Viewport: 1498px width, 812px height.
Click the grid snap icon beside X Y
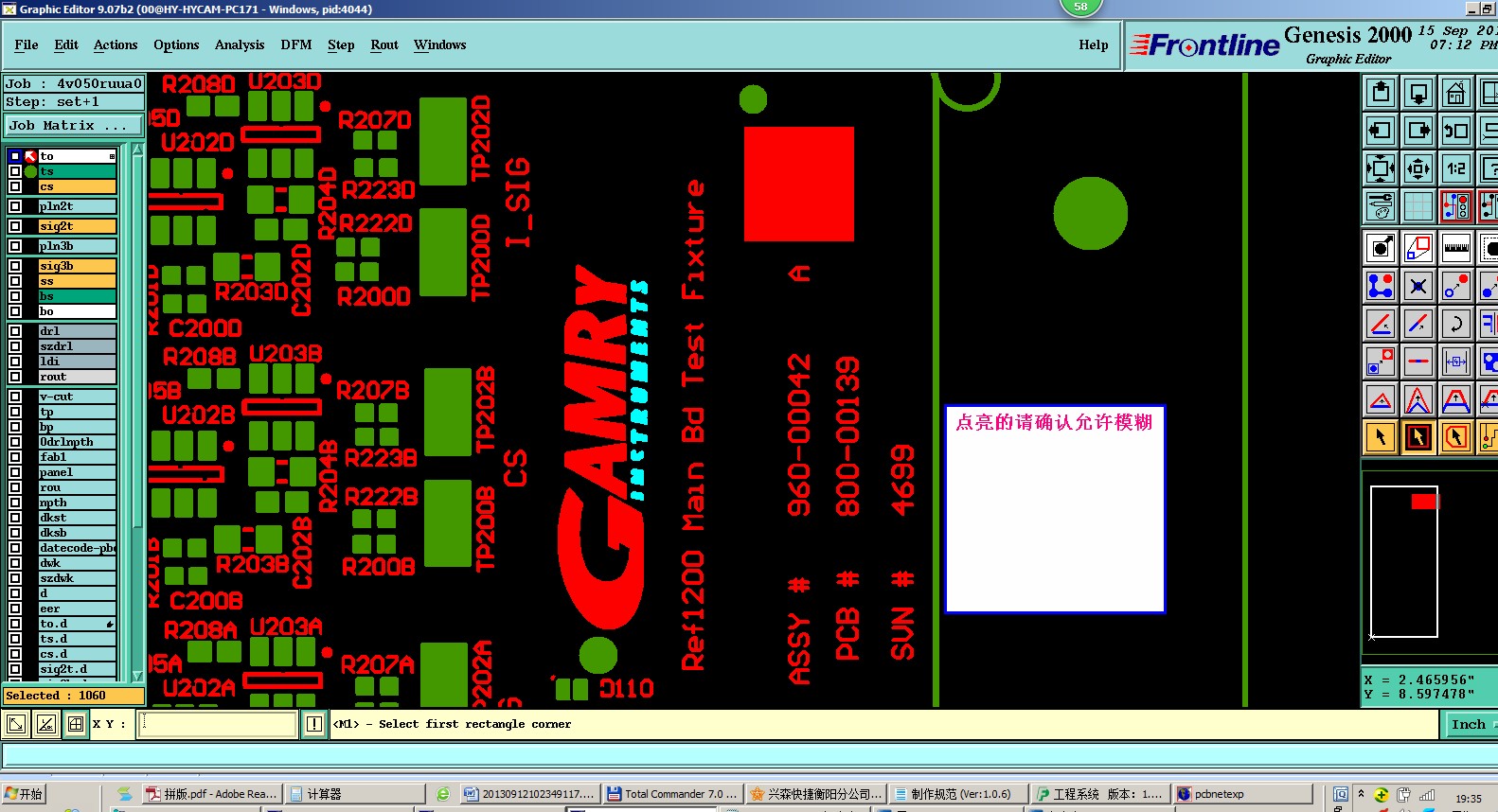point(76,725)
